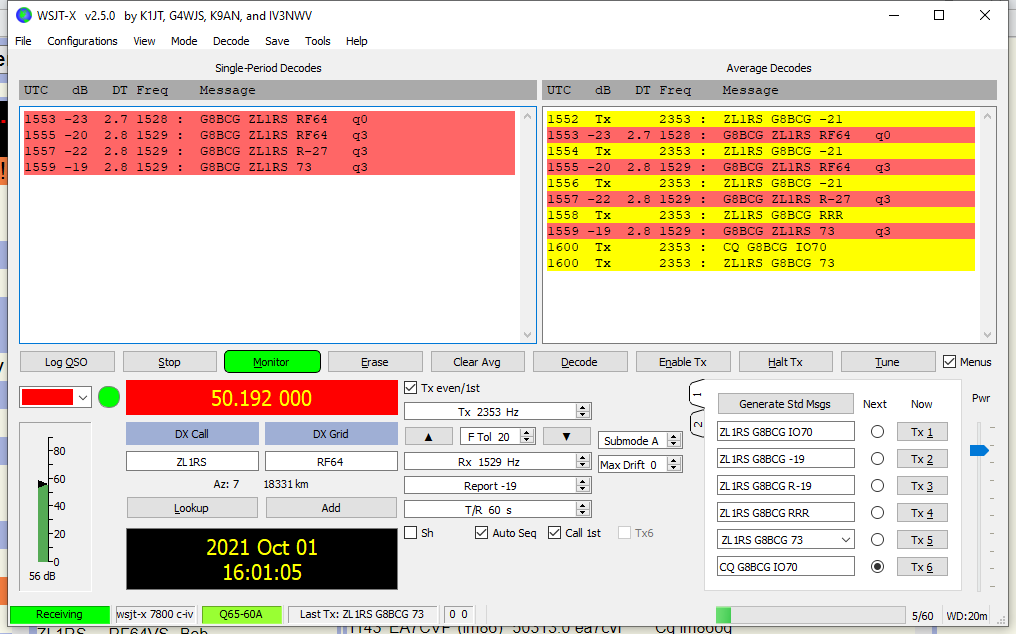The height and width of the screenshot is (634, 1016).
Task: Click the Tune button
Action: click(888, 362)
